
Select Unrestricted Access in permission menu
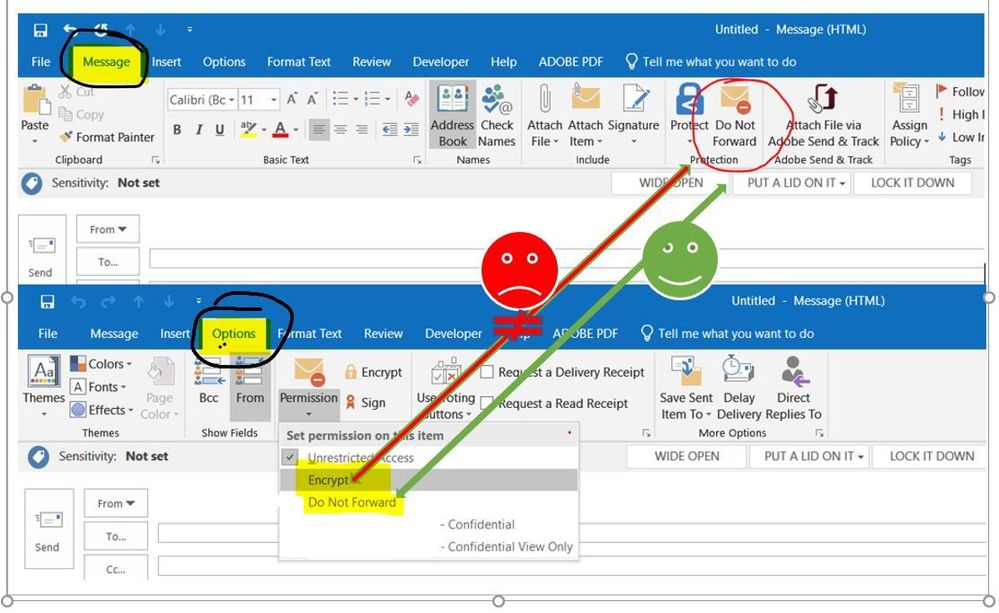428,458
